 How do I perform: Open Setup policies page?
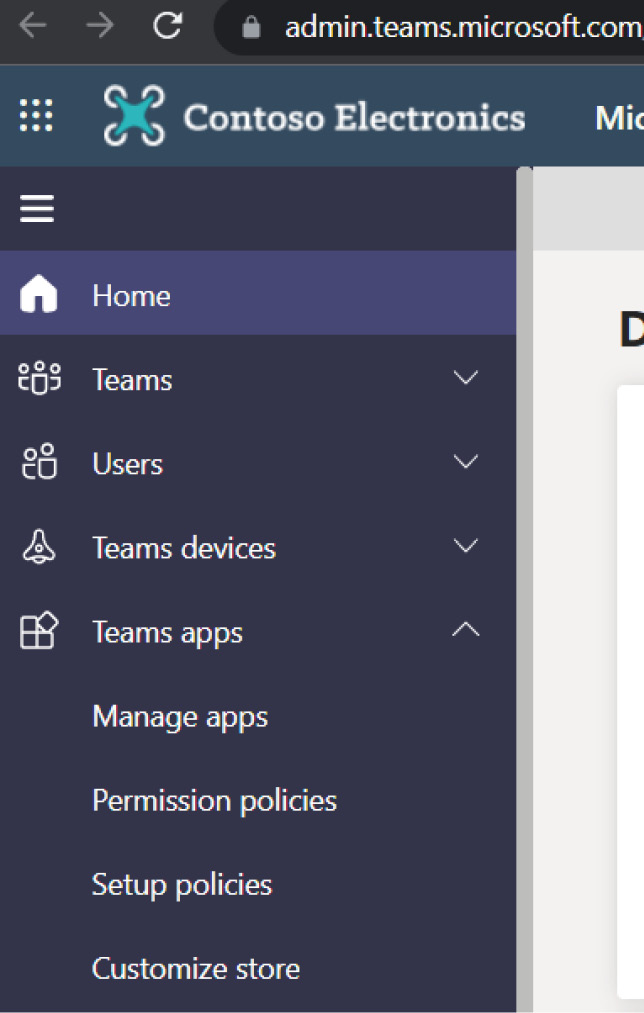tap(182, 885)
